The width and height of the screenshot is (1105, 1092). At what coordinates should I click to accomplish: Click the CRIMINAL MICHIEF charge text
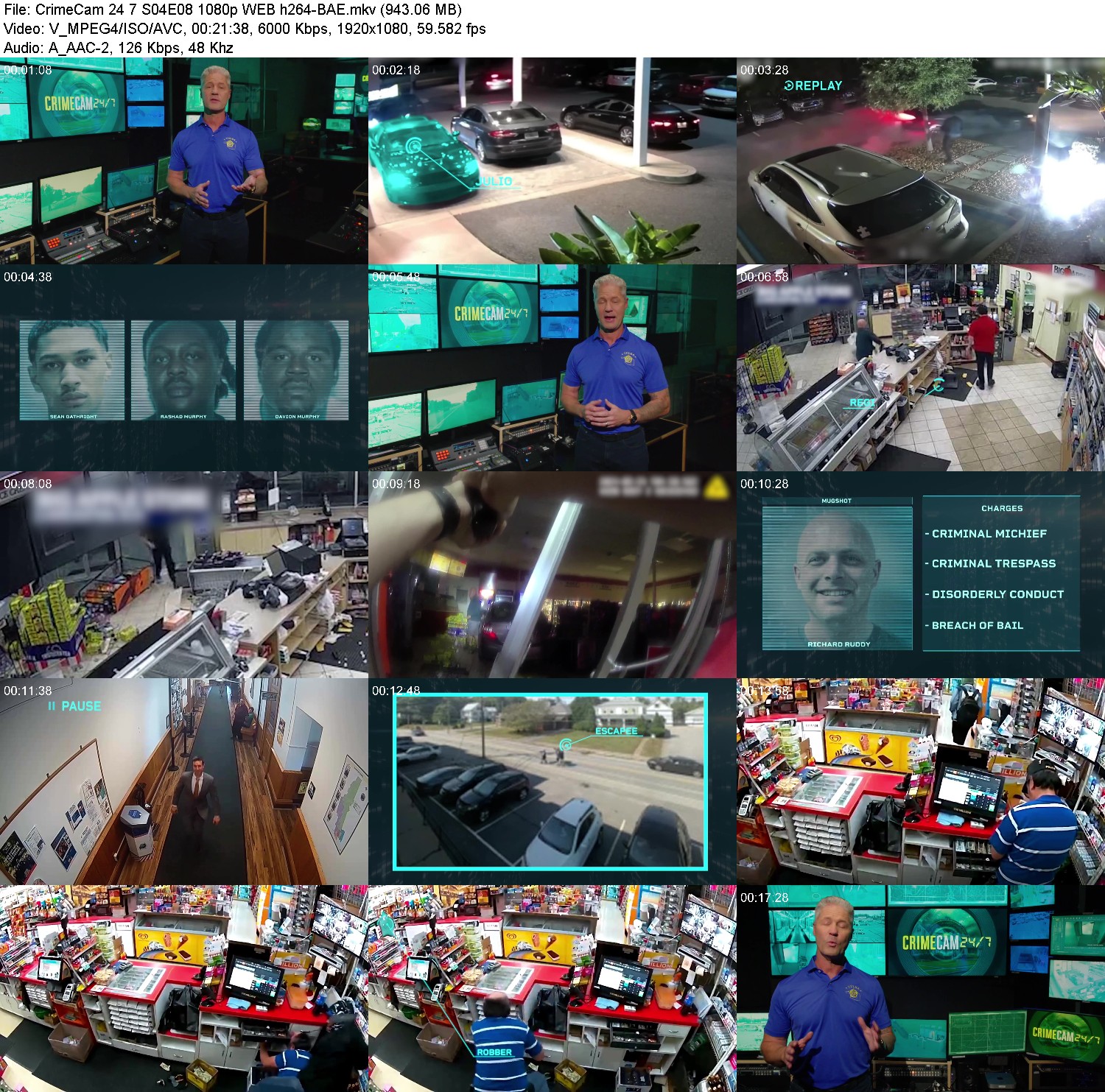click(x=989, y=534)
